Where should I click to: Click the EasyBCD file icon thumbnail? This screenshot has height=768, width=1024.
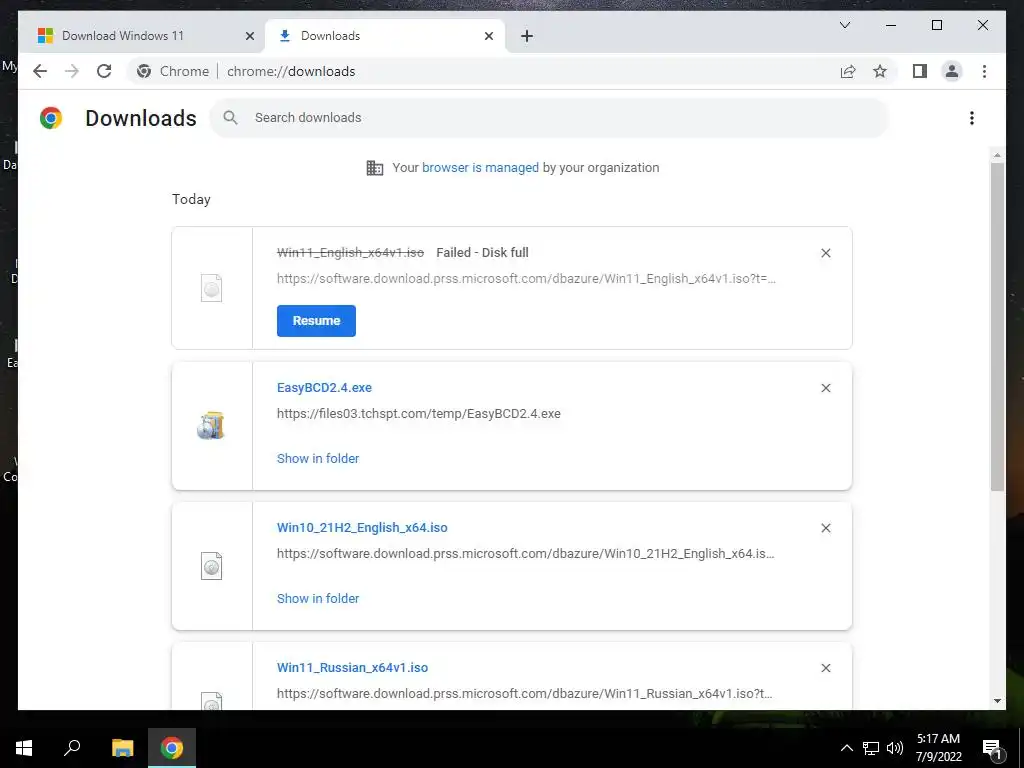point(211,426)
